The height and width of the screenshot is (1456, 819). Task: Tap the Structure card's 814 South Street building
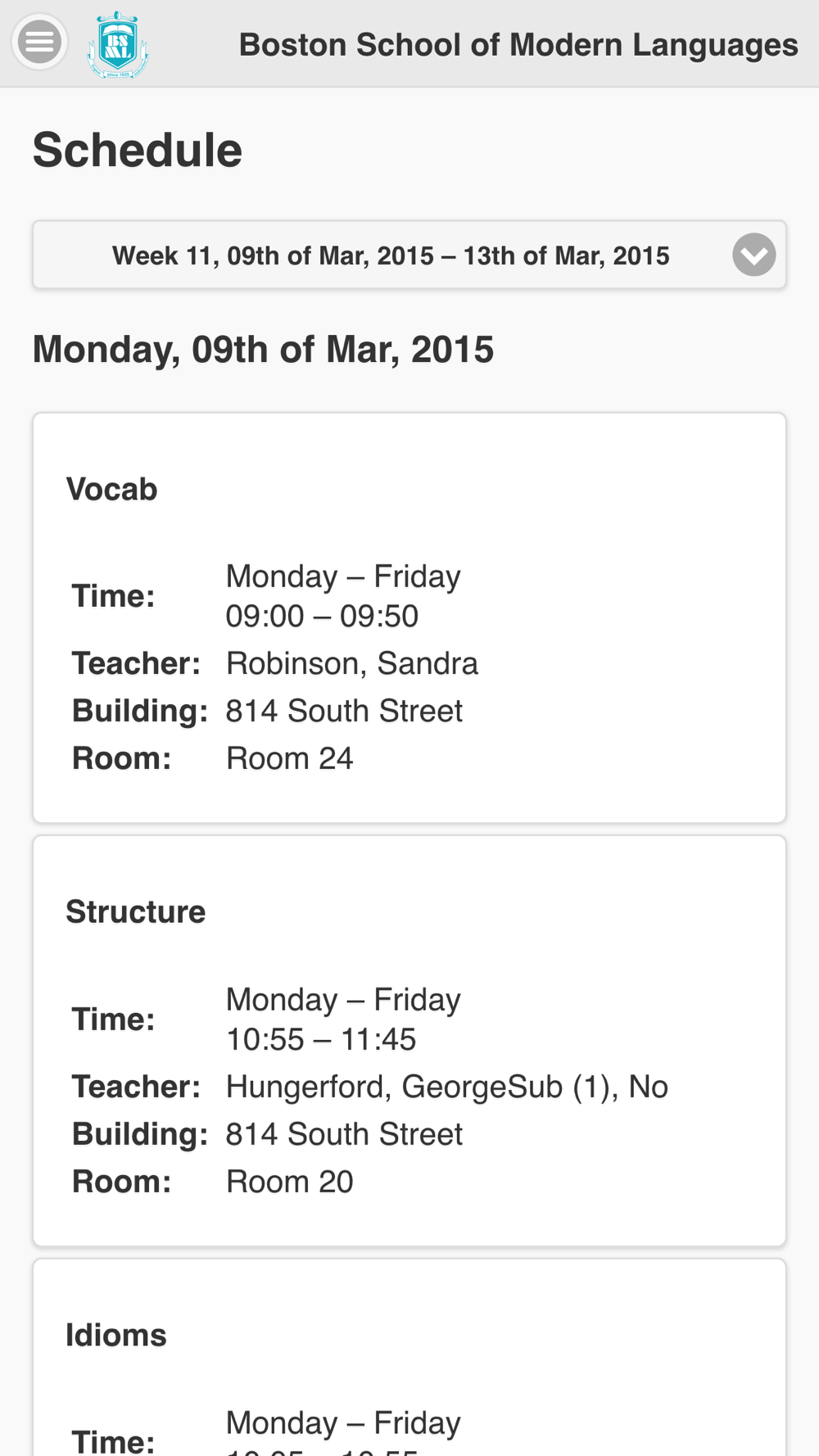pos(344,1134)
